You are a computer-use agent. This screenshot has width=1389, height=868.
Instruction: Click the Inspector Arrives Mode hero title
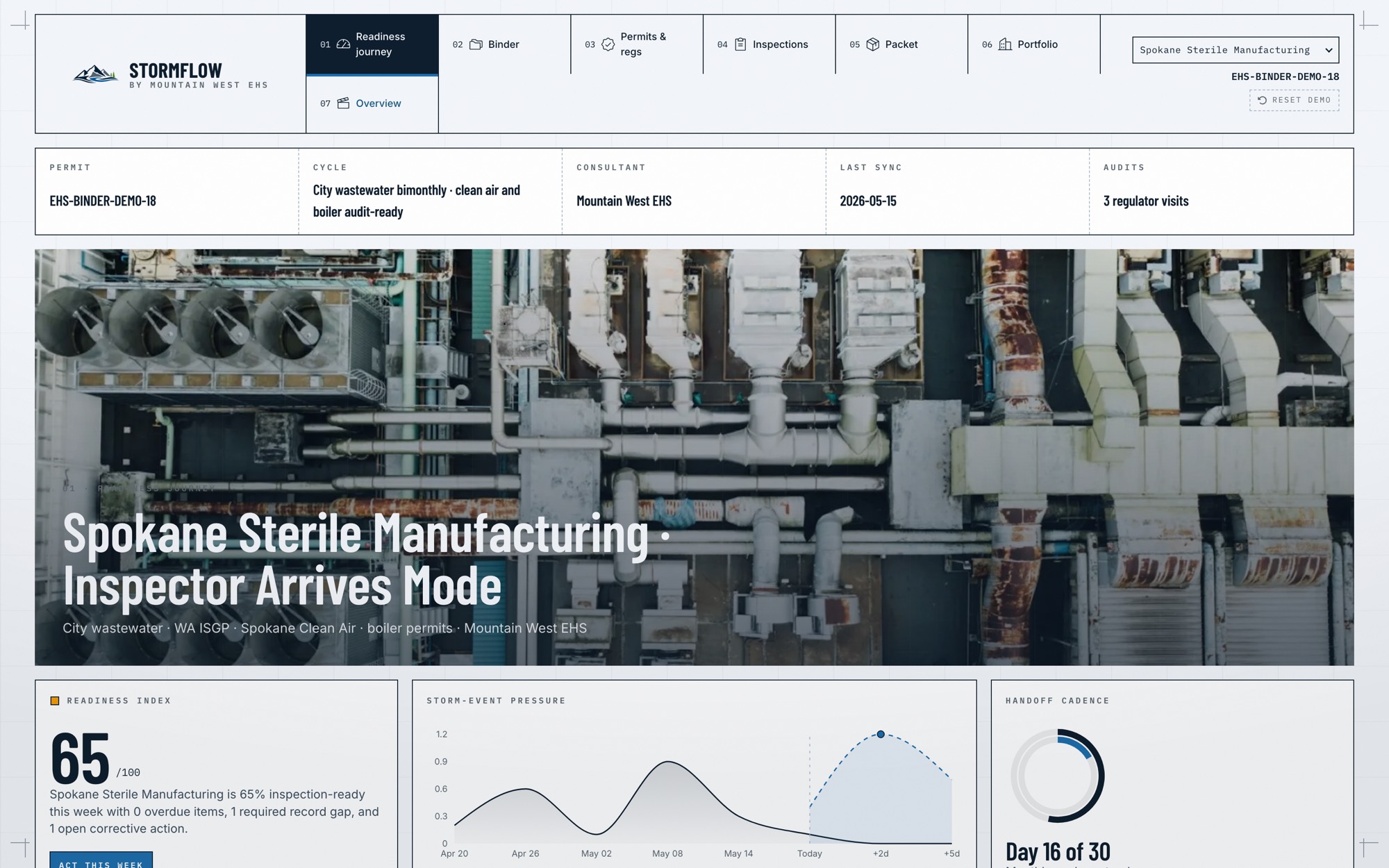366,560
